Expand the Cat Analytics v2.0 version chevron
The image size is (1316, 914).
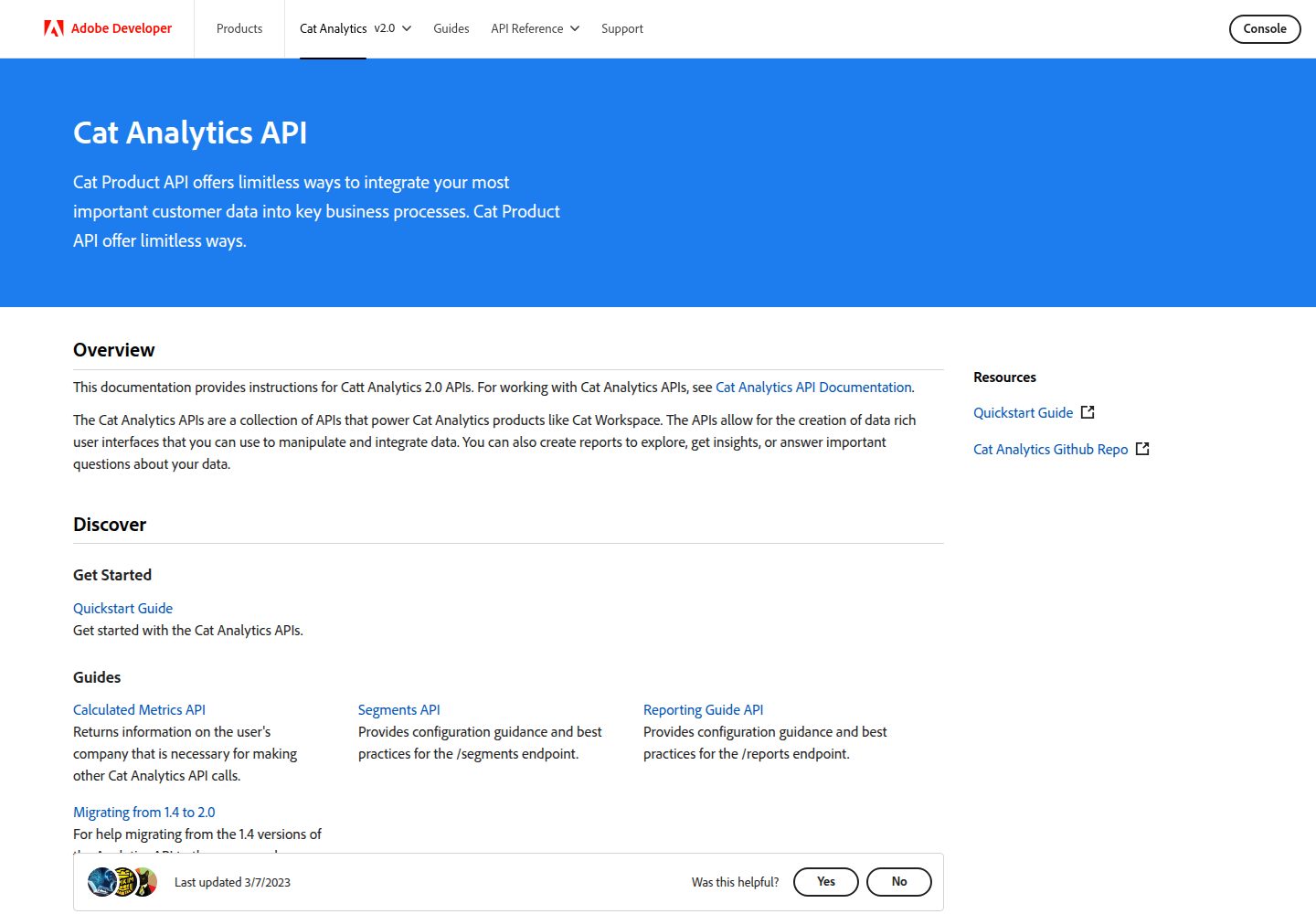coord(407,28)
